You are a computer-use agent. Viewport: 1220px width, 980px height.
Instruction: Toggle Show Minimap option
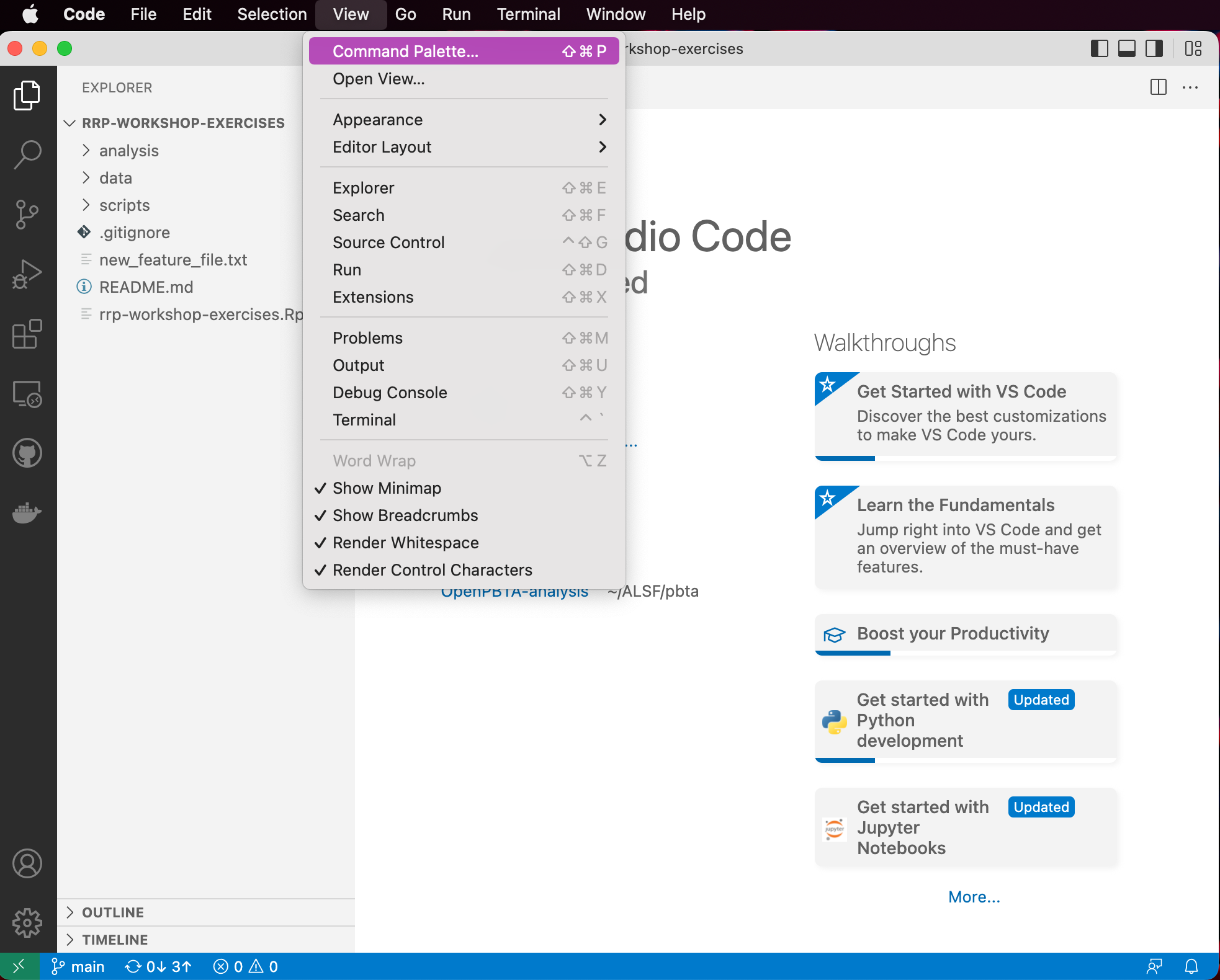464,488
